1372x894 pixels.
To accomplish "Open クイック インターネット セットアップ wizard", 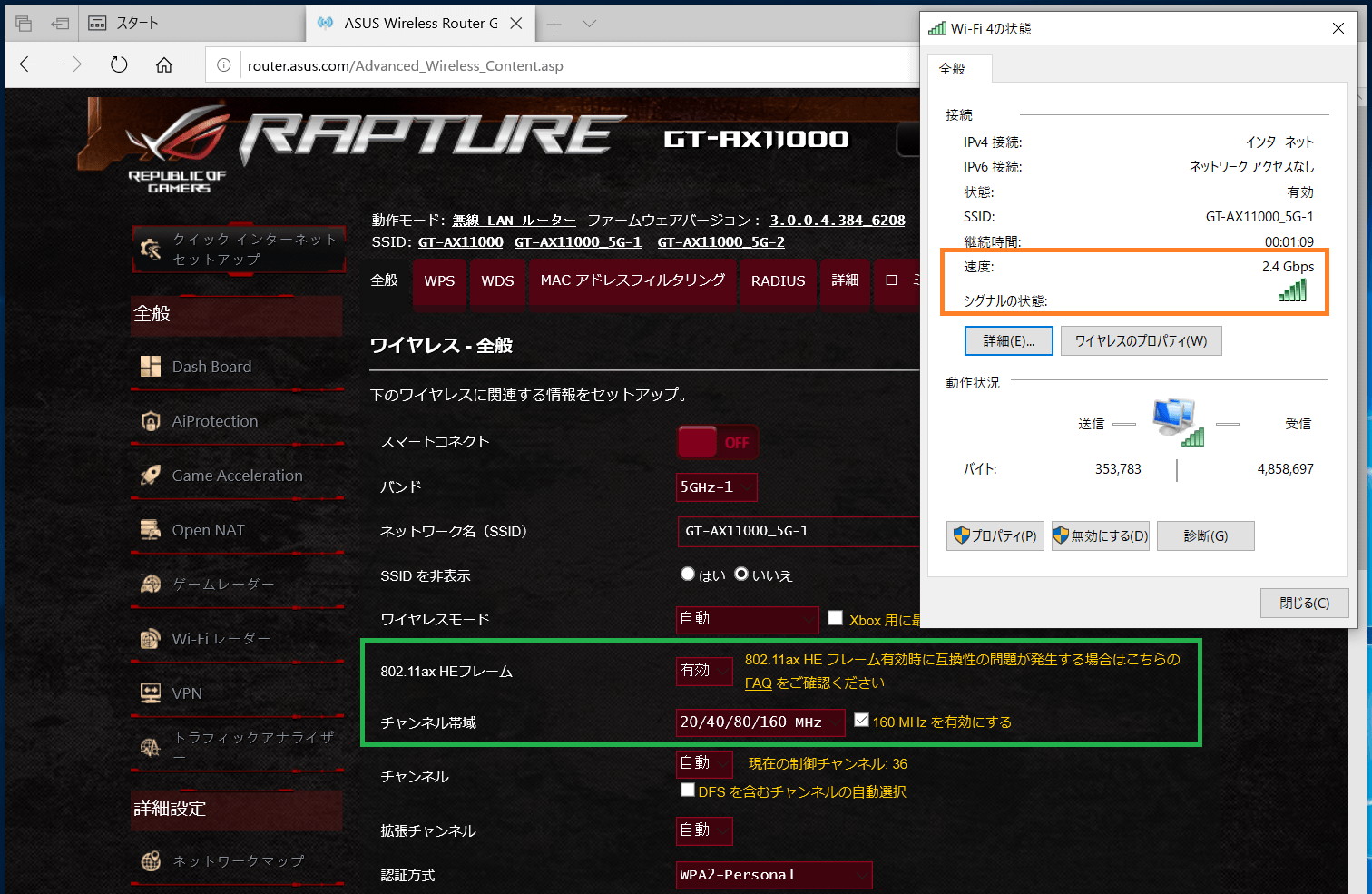I will coord(239,249).
